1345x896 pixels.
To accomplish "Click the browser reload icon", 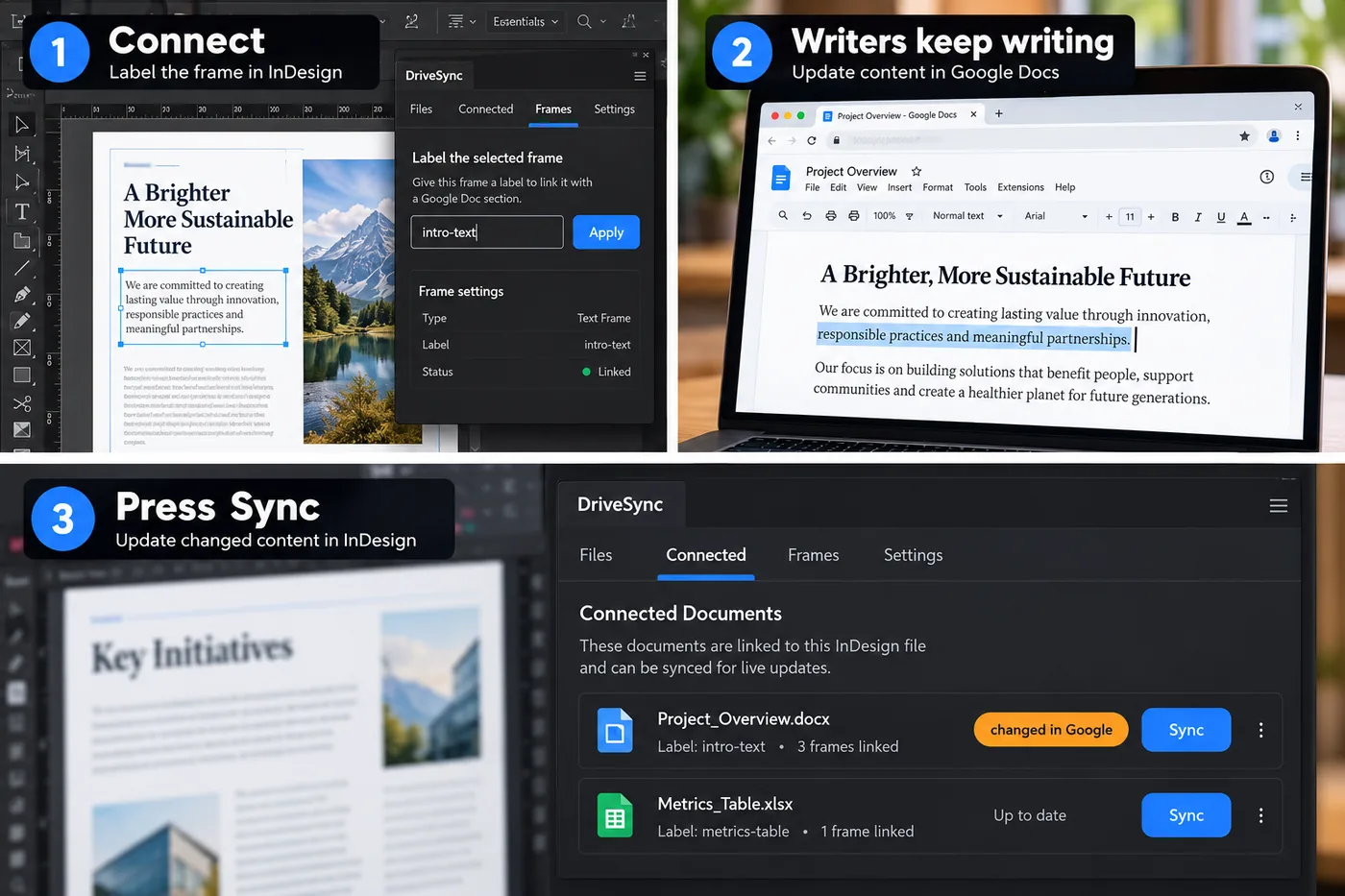I will click(x=812, y=140).
